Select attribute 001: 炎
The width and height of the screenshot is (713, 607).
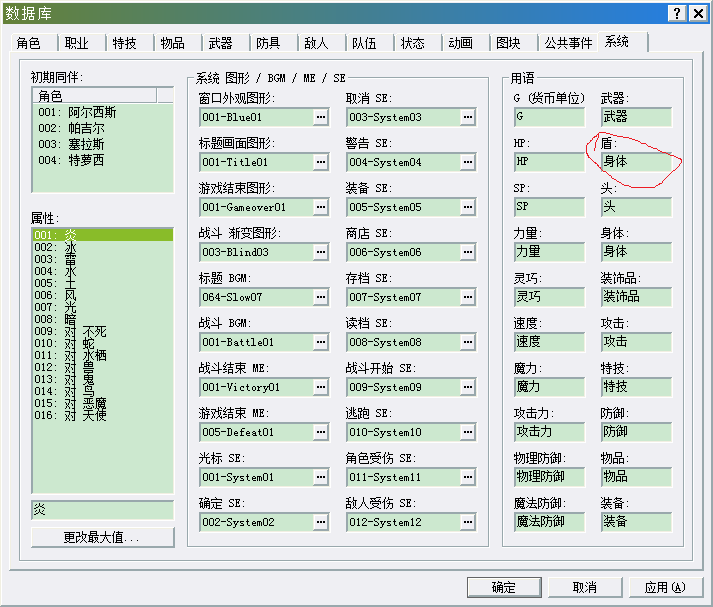pyautogui.click(x=103, y=235)
